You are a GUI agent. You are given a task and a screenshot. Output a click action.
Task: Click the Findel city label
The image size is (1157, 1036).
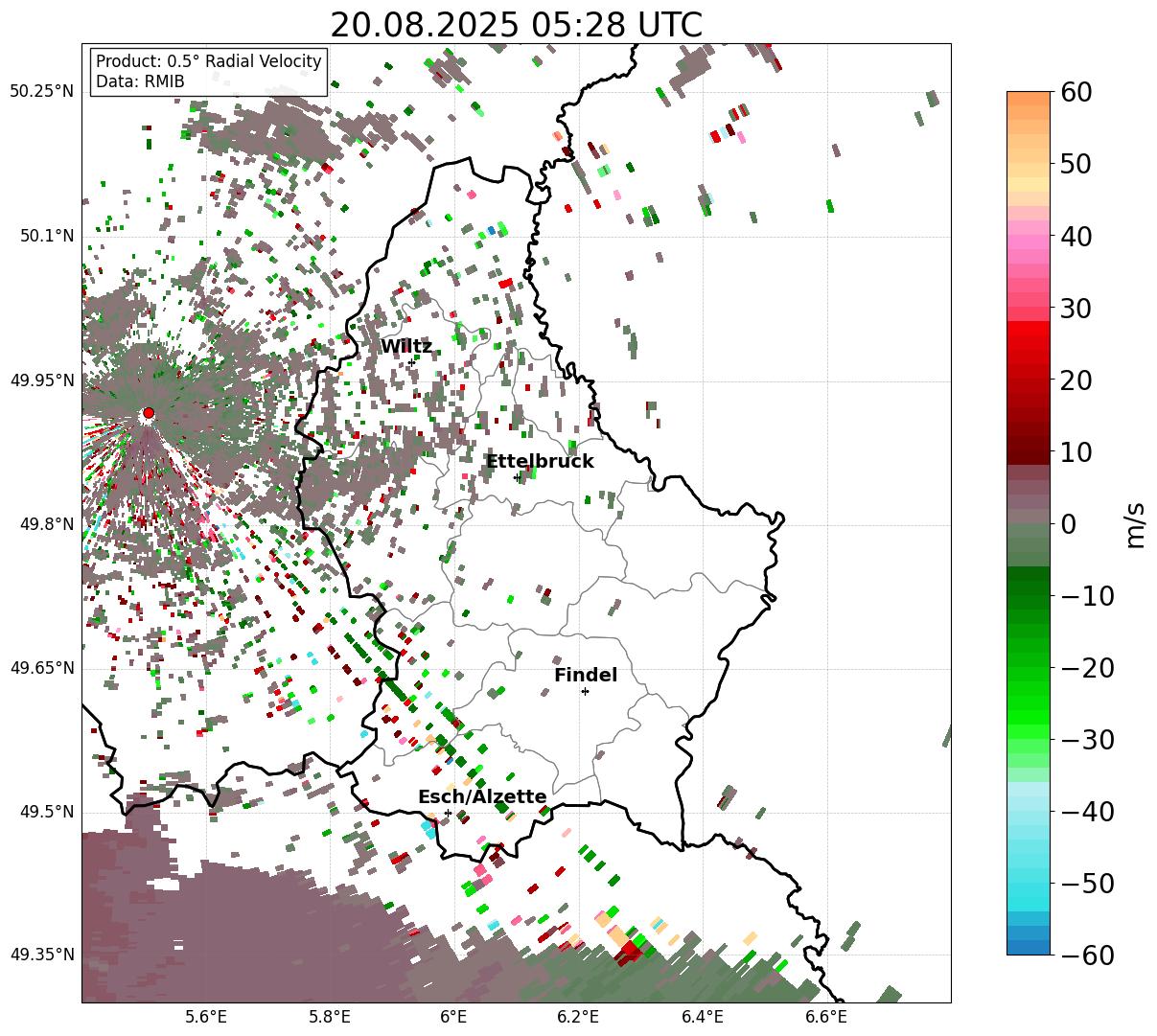click(586, 676)
